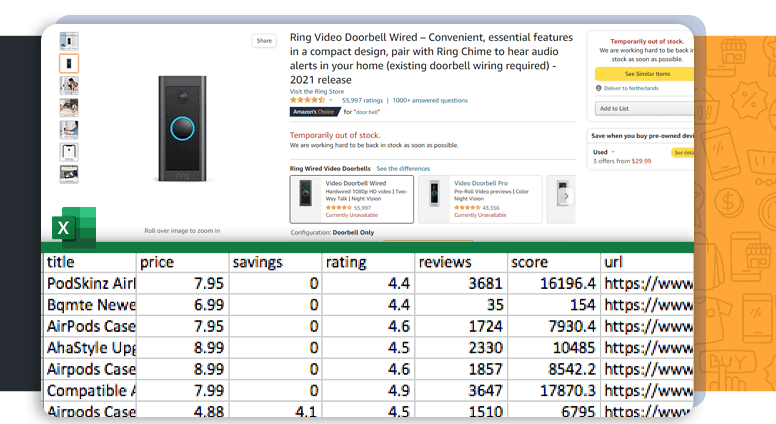The image size is (776, 424).
Task: Select the score cell 8542.2
Action: (554, 370)
